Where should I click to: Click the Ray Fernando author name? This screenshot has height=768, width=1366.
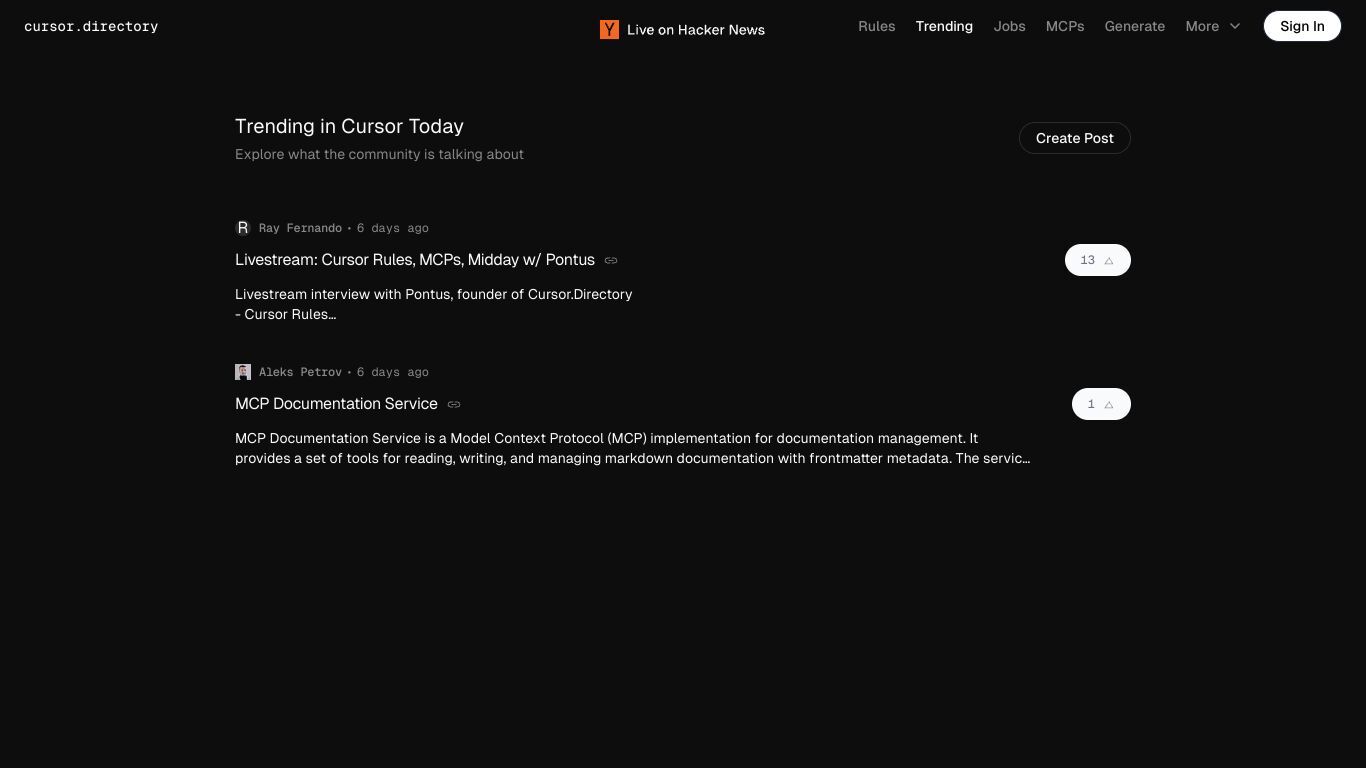[300, 228]
